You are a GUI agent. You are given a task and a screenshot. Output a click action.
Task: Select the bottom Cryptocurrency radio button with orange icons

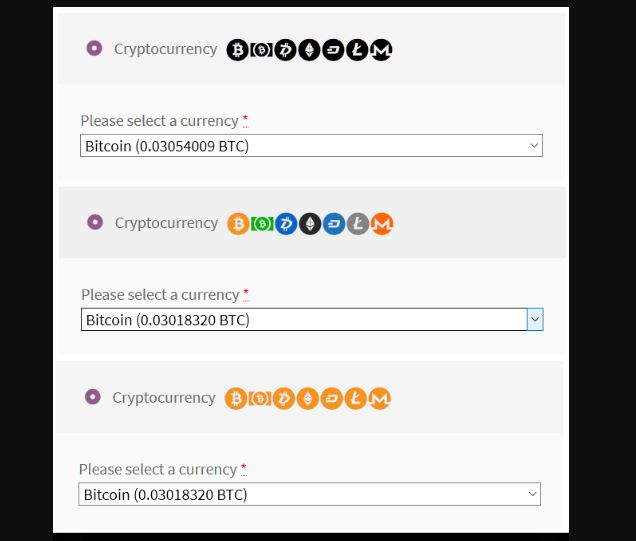[x=93, y=397]
